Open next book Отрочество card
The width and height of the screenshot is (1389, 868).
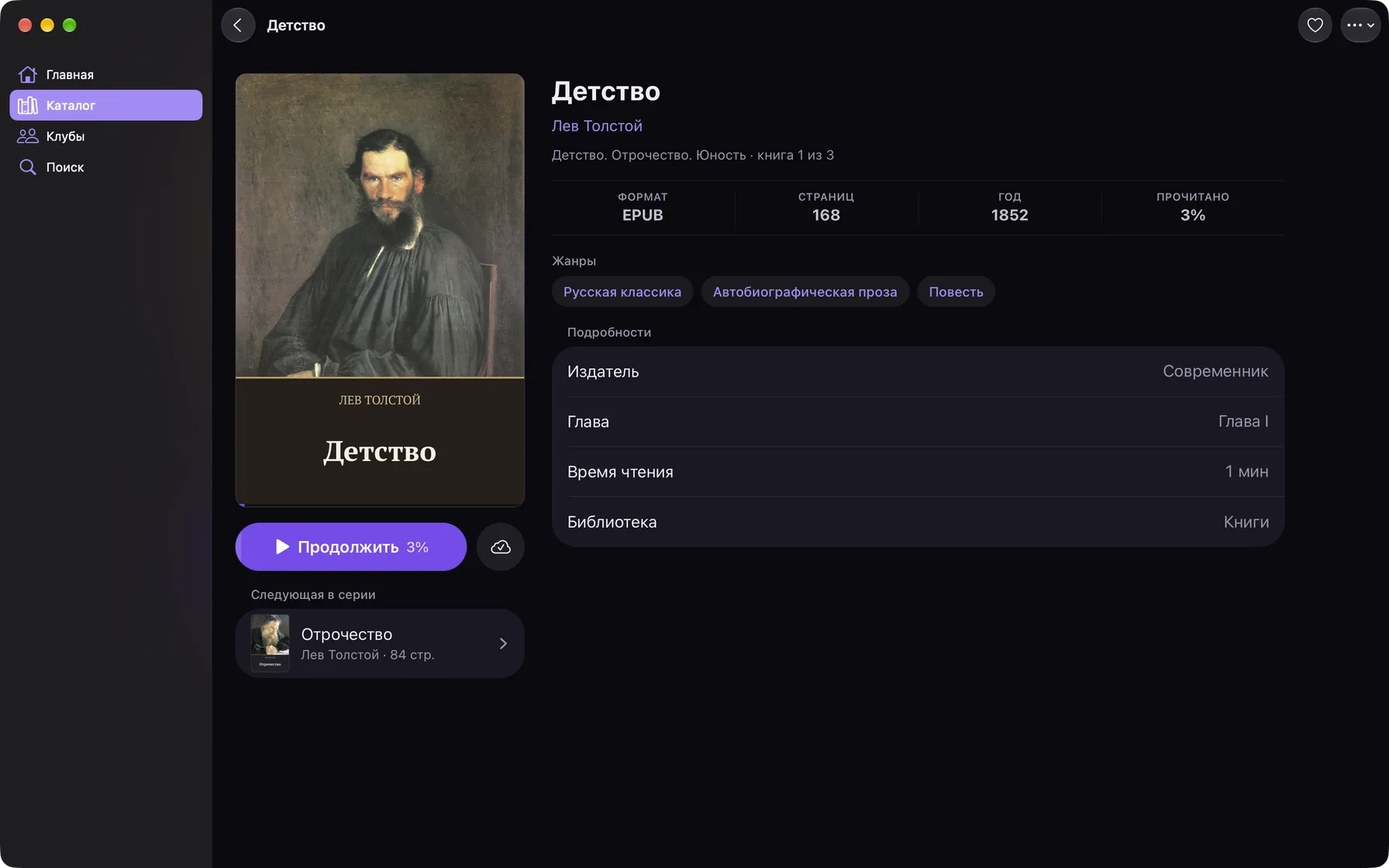380,643
